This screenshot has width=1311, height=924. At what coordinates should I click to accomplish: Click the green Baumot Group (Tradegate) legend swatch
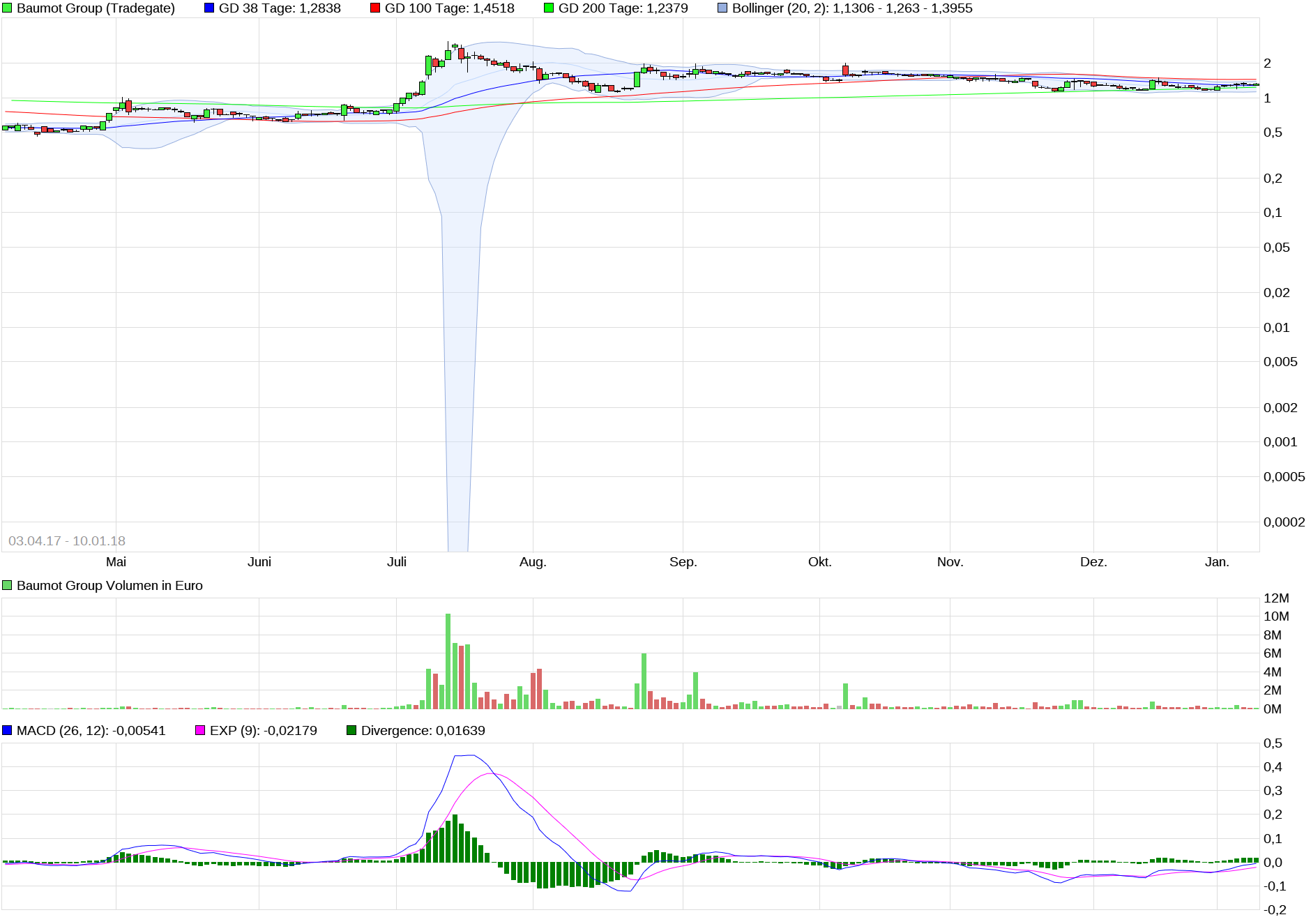tap(7, 8)
